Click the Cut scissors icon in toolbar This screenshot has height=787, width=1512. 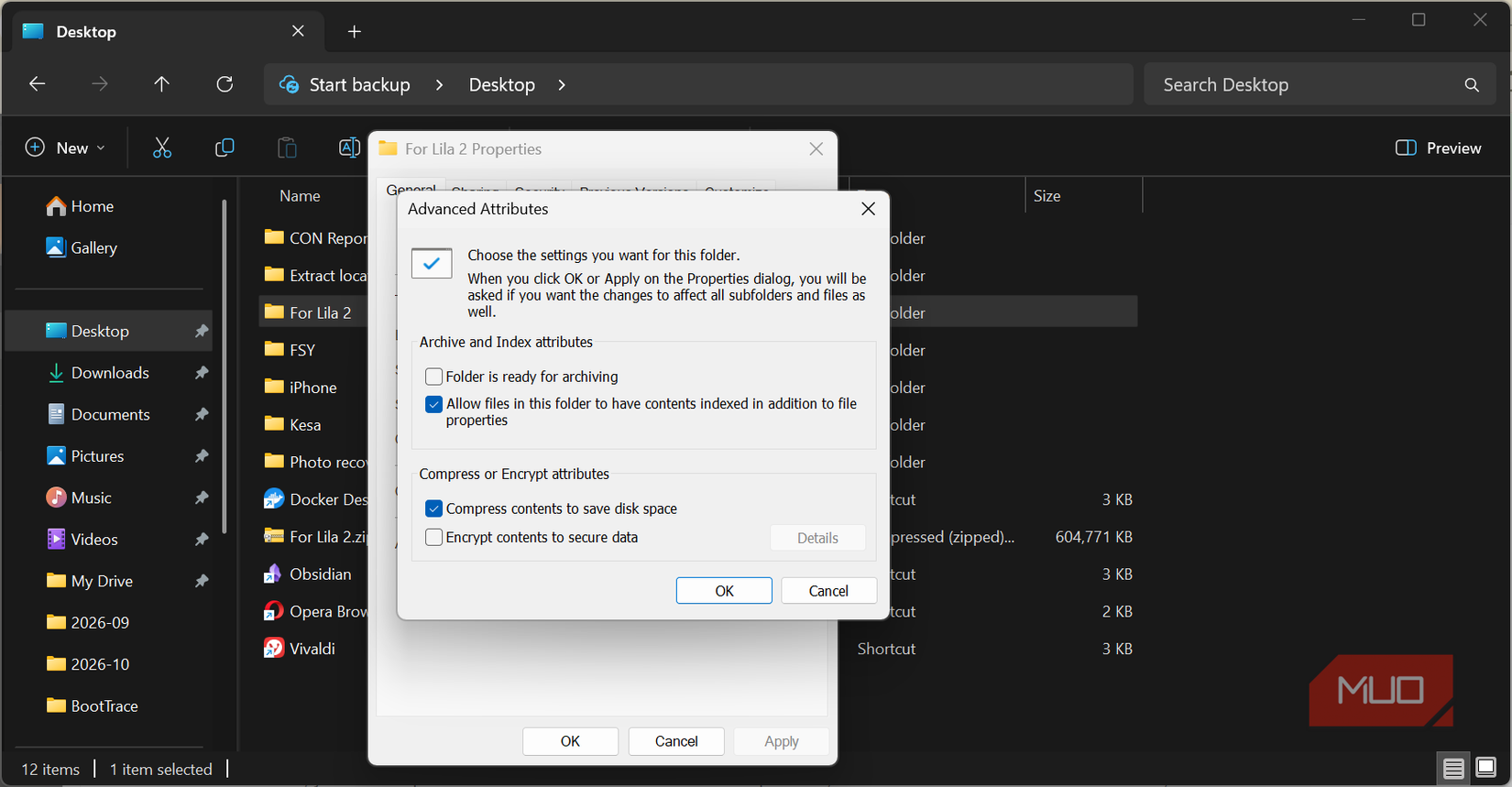162,148
